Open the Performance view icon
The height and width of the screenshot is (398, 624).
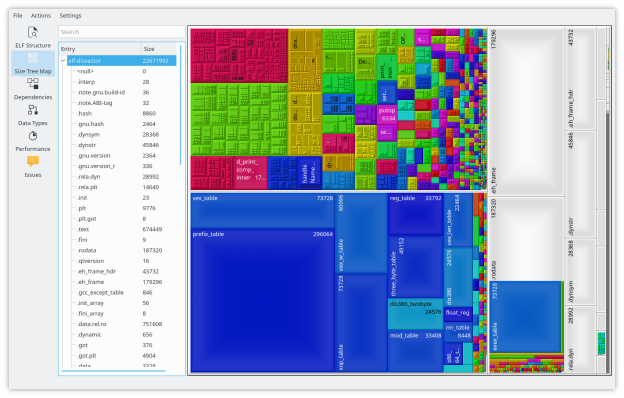[x=33, y=136]
